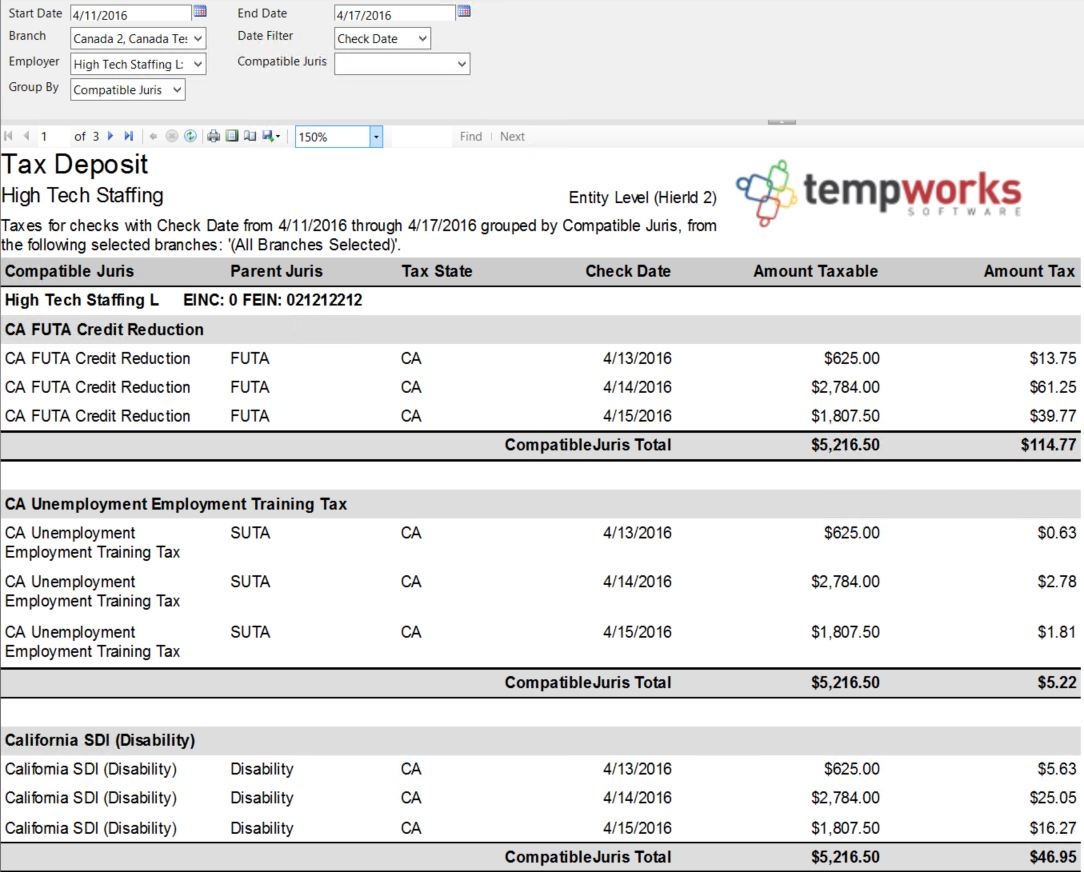Open the Branch dropdown
The height and width of the screenshot is (872, 1084).
click(138, 39)
